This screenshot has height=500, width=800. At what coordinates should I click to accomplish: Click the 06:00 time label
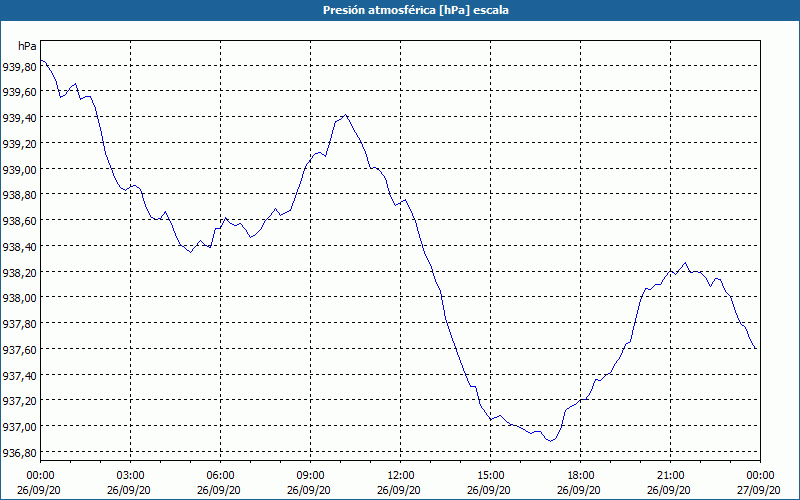220,476
